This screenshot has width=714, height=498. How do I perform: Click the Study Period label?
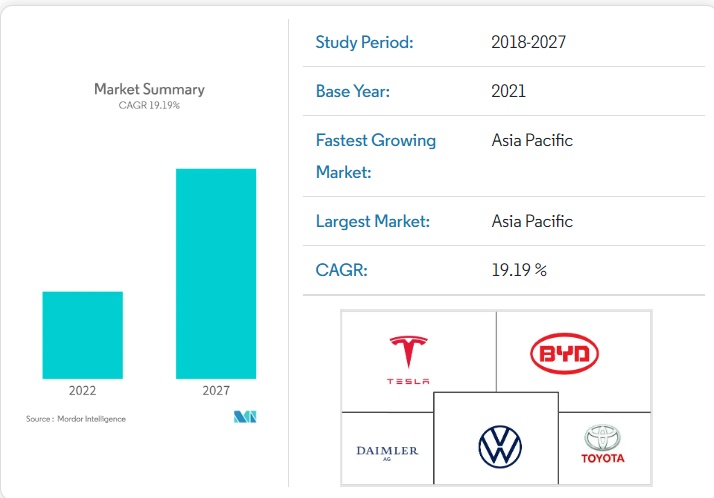coord(364,42)
